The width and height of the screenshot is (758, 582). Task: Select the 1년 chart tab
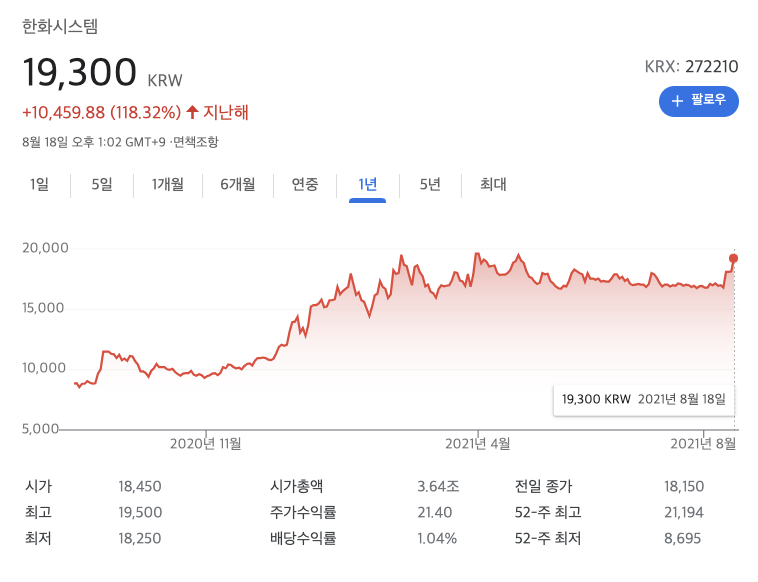click(x=367, y=184)
